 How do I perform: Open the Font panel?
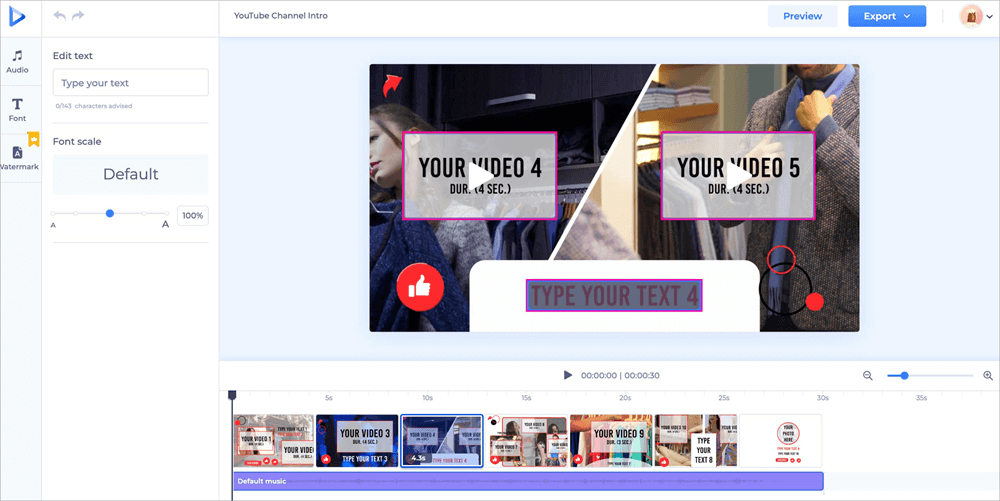coord(18,109)
